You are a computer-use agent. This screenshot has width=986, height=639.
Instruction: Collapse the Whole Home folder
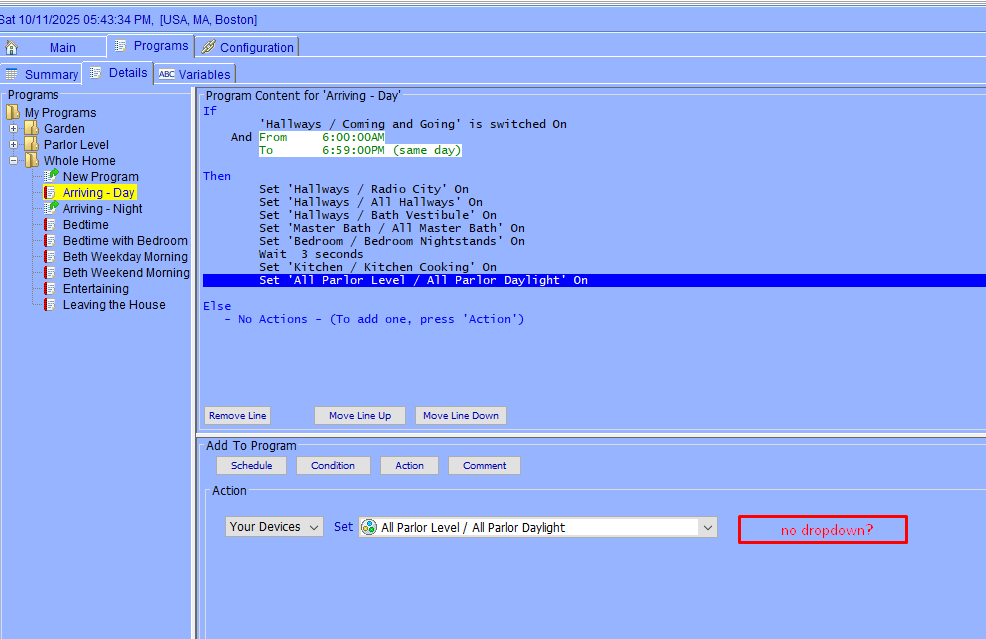[x=14, y=160]
